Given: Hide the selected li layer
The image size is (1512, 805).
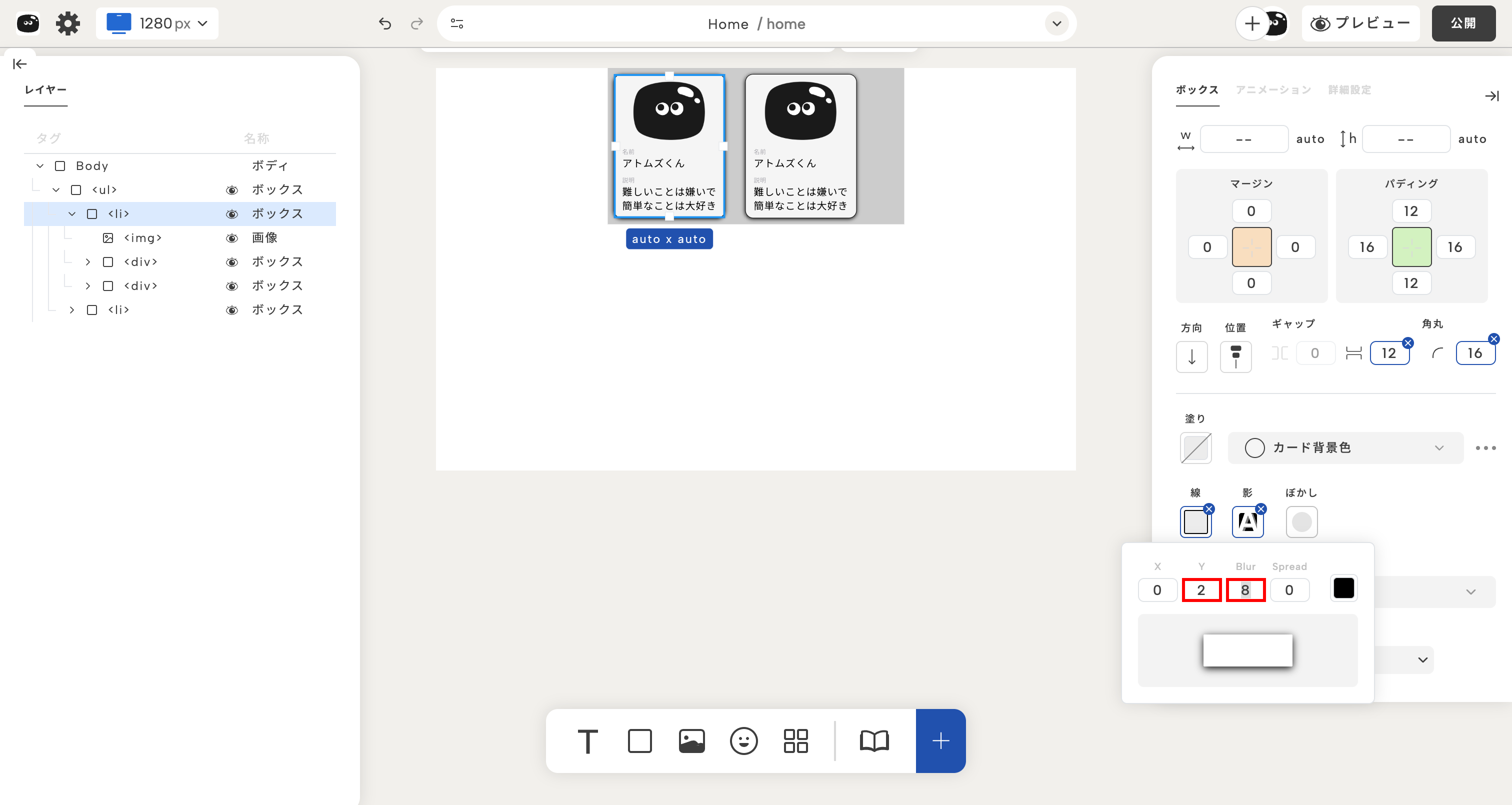Looking at the screenshot, I should point(232,213).
